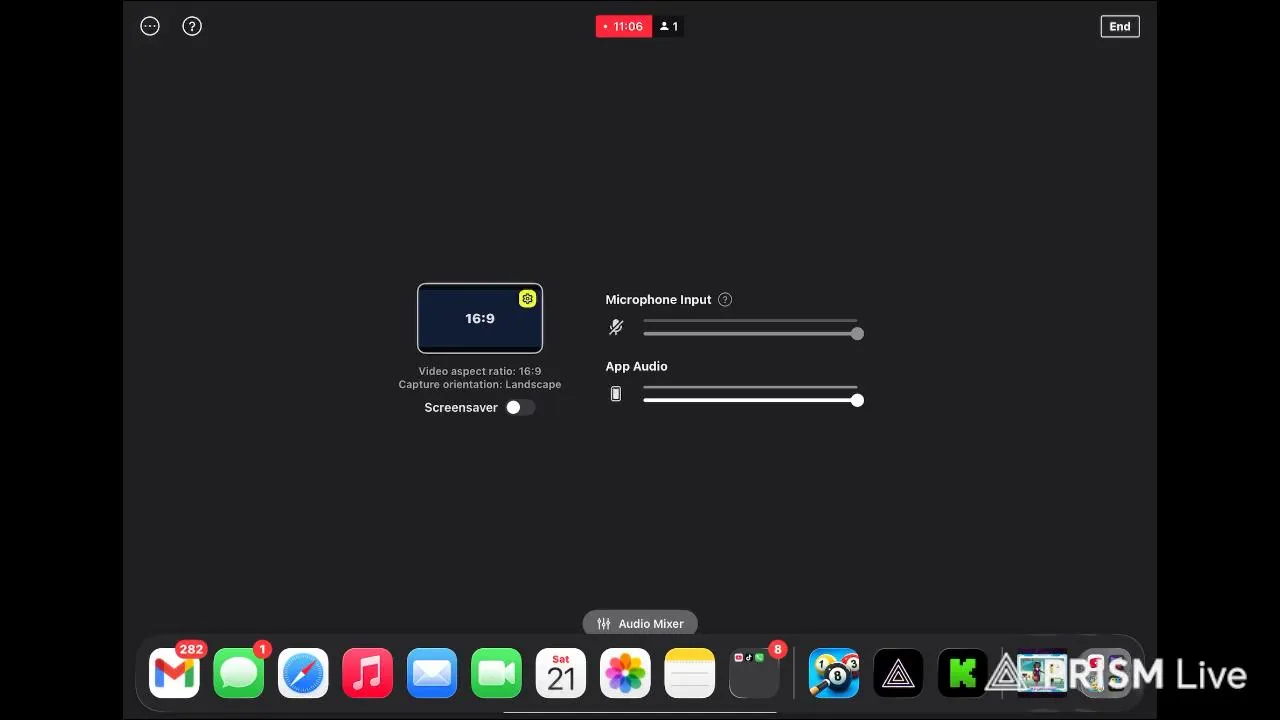The width and height of the screenshot is (1280, 720).
Task: Launch Safari from the dock
Action: pos(303,674)
